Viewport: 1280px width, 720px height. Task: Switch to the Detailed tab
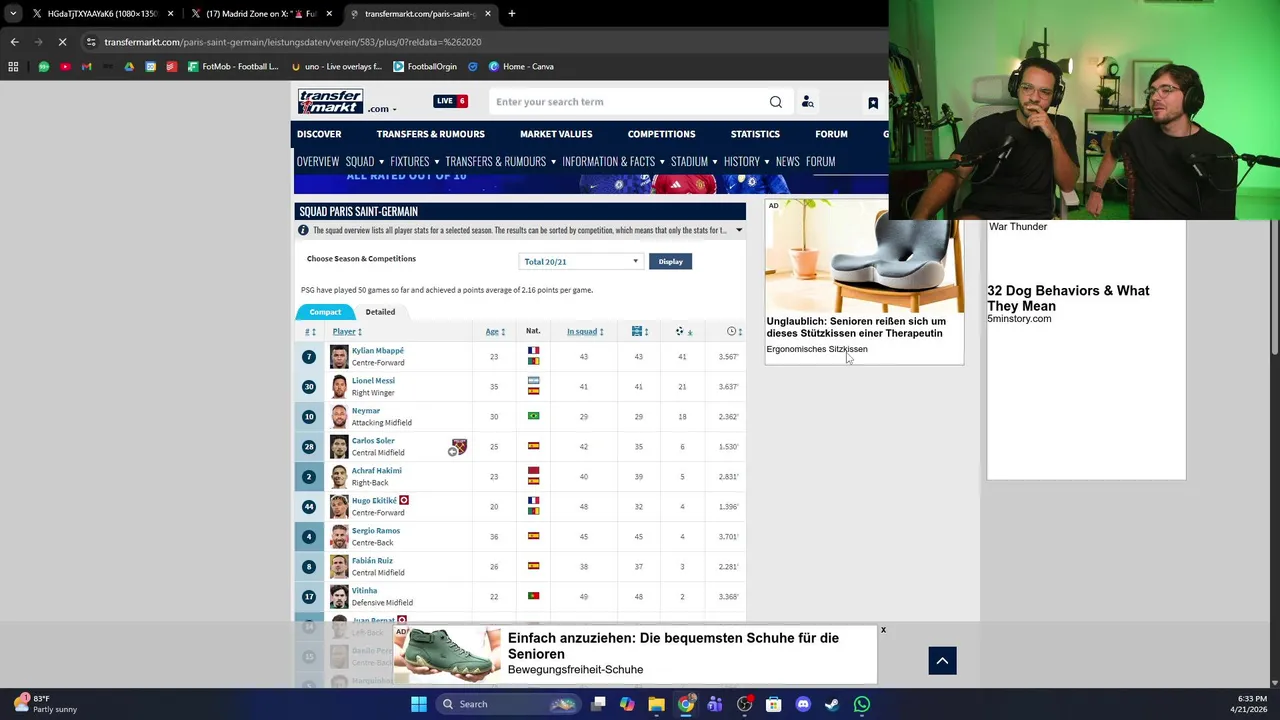pyautogui.click(x=380, y=312)
